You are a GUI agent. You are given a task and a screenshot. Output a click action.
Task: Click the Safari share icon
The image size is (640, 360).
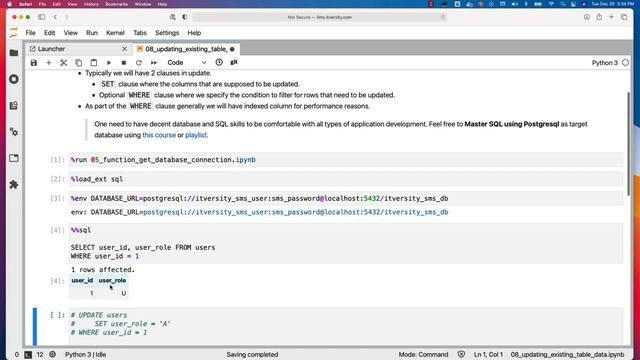[599, 17]
